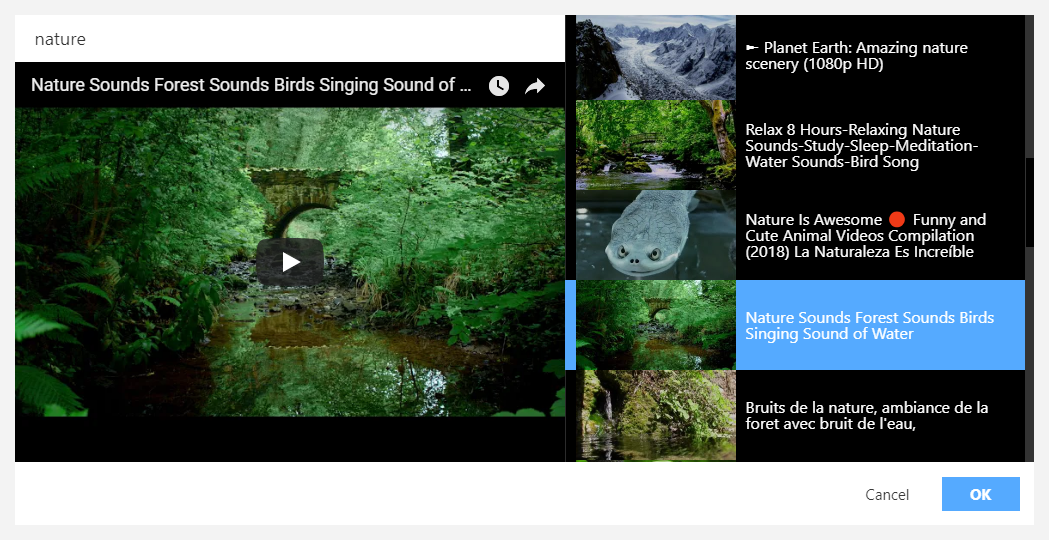Click the Cancel button
1049x540 pixels.
point(887,494)
